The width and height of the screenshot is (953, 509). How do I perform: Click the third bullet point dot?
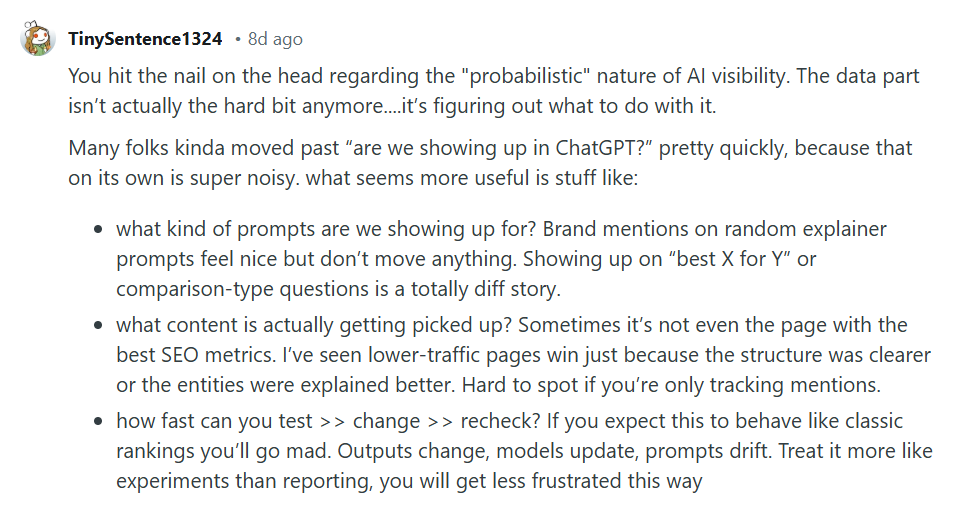tap(98, 422)
